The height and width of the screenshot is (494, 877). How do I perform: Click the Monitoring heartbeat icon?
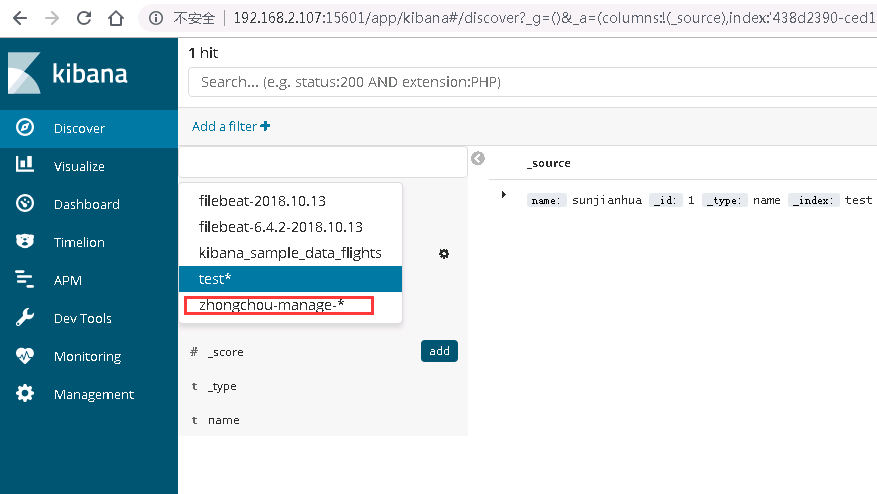coord(25,355)
